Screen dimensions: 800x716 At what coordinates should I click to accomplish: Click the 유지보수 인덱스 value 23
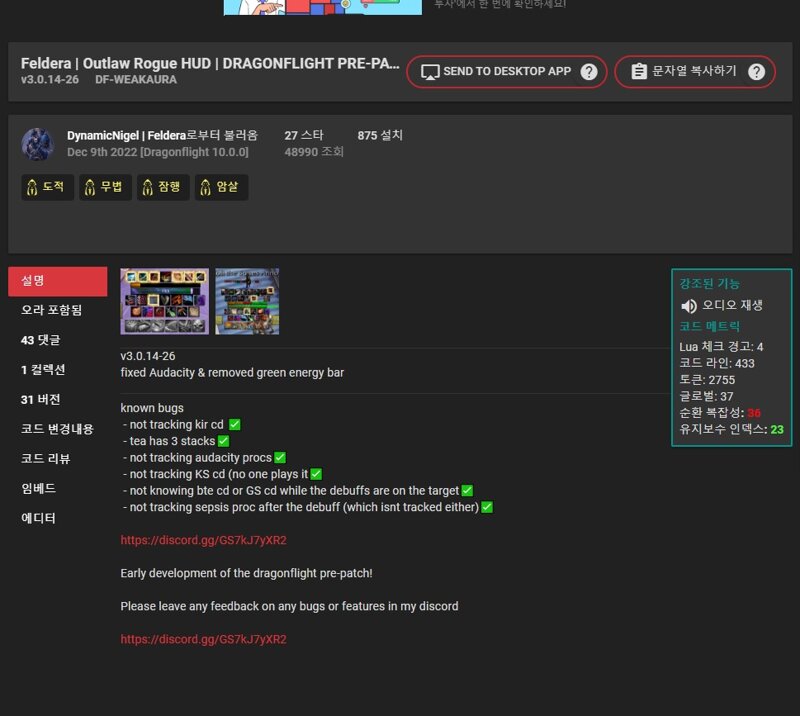777,430
